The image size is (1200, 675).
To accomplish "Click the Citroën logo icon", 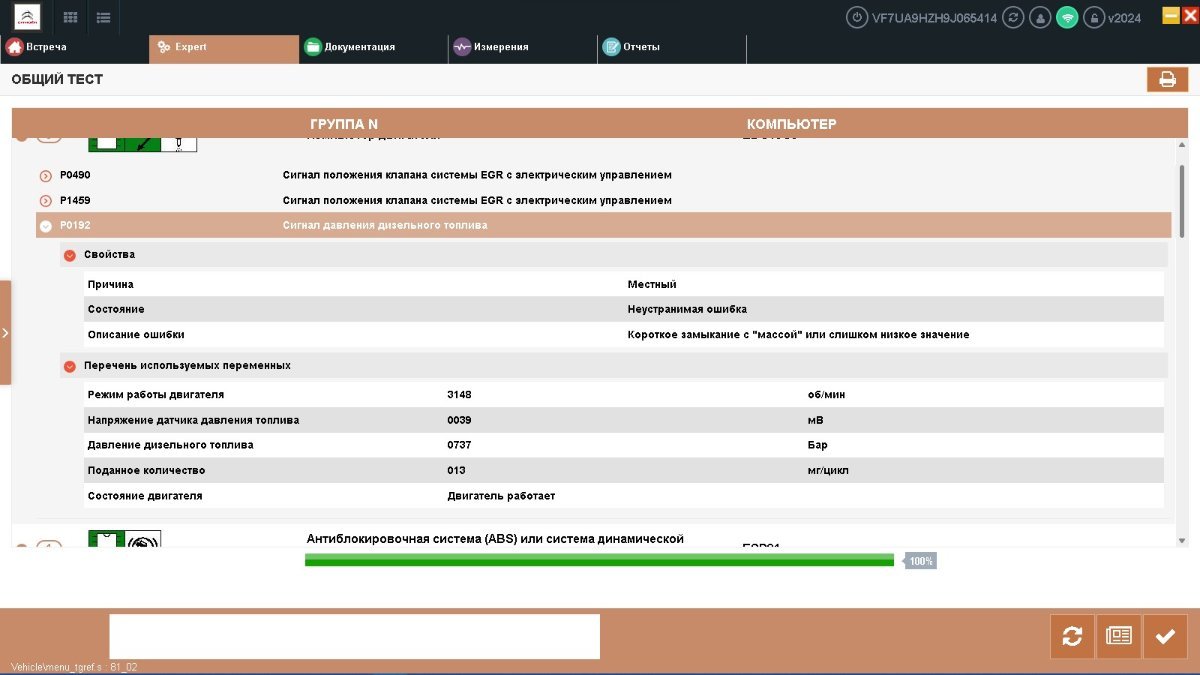I will pyautogui.click(x=27, y=17).
